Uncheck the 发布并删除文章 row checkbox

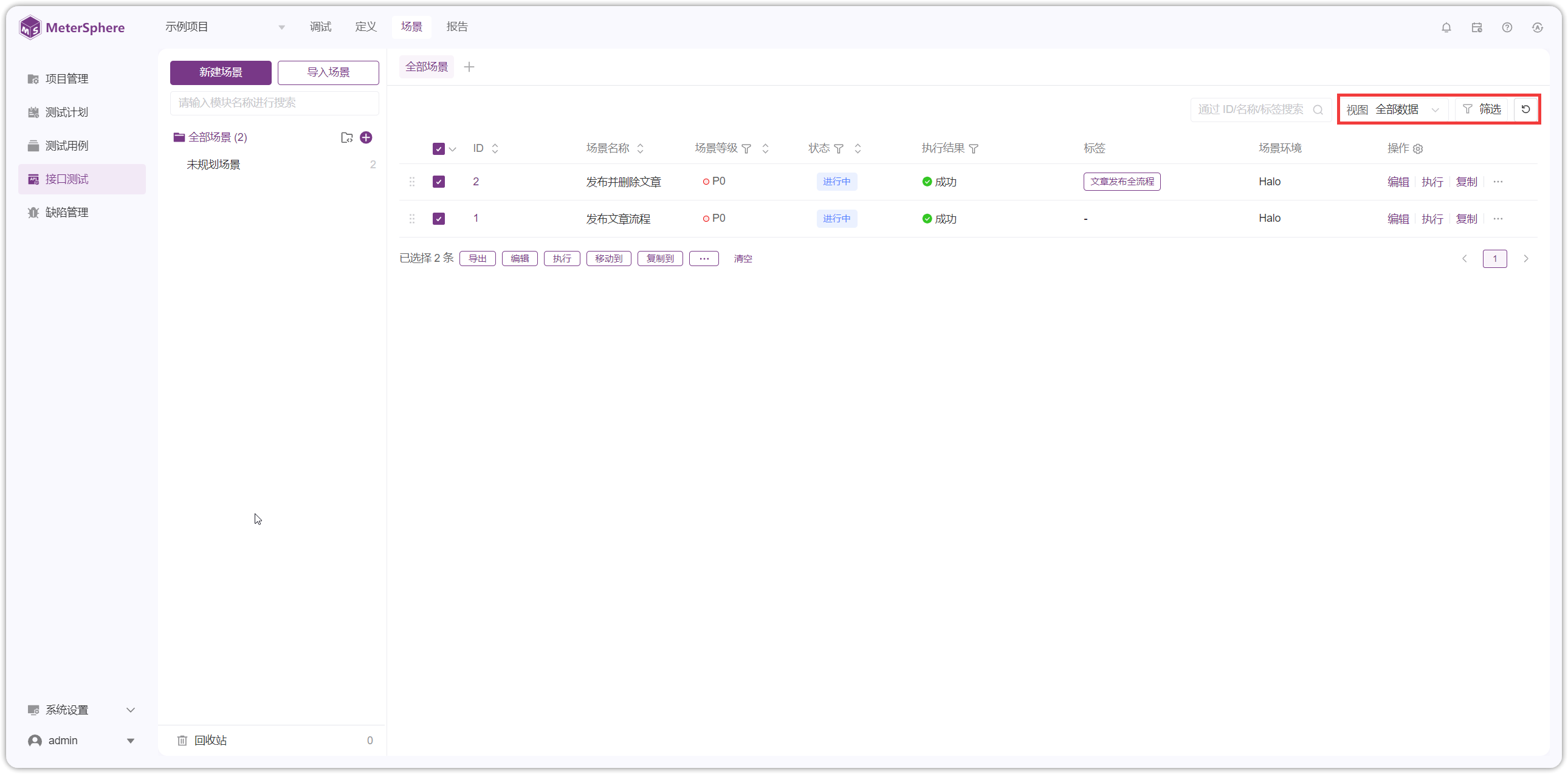(x=438, y=182)
